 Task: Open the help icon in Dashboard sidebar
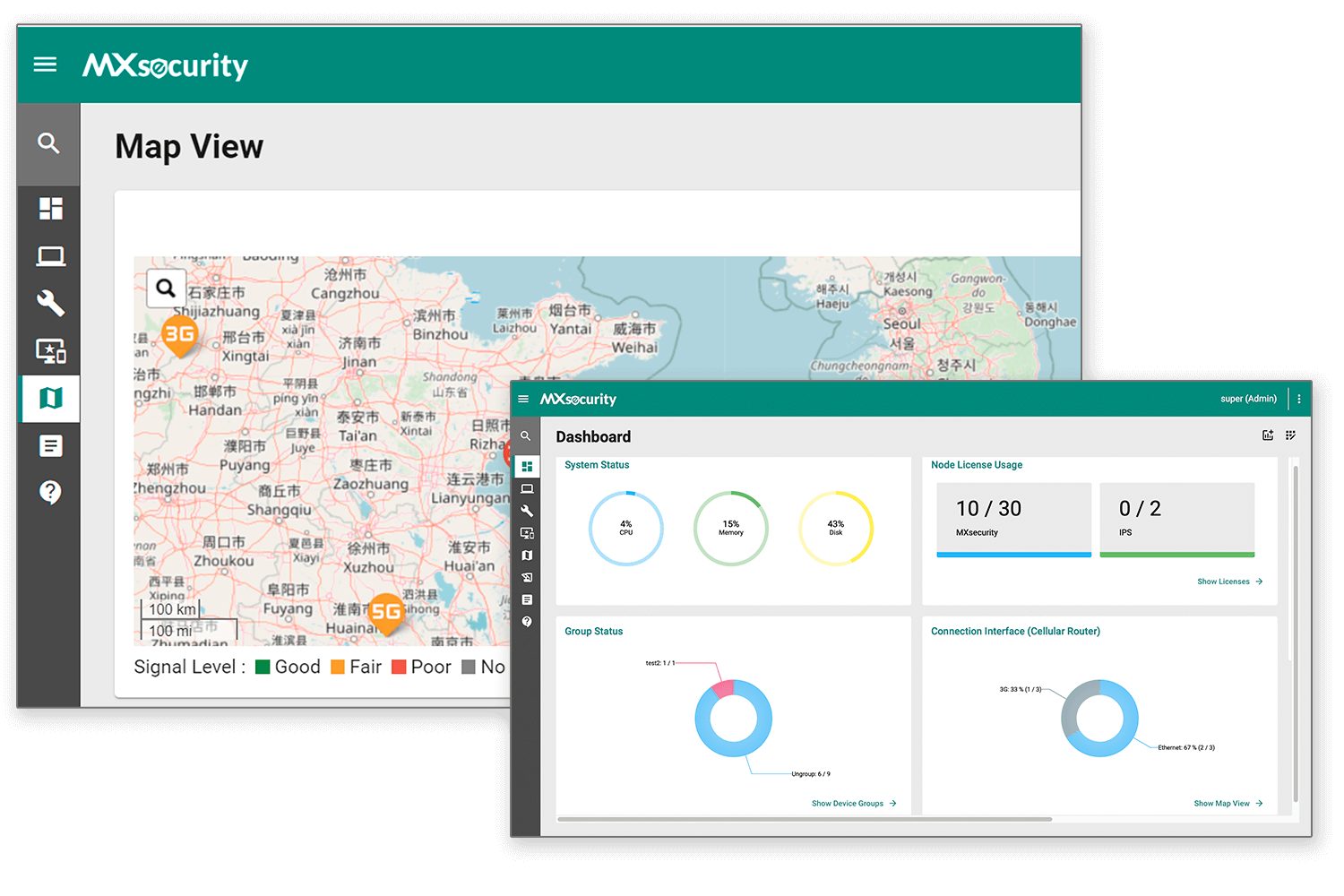[527, 622]
